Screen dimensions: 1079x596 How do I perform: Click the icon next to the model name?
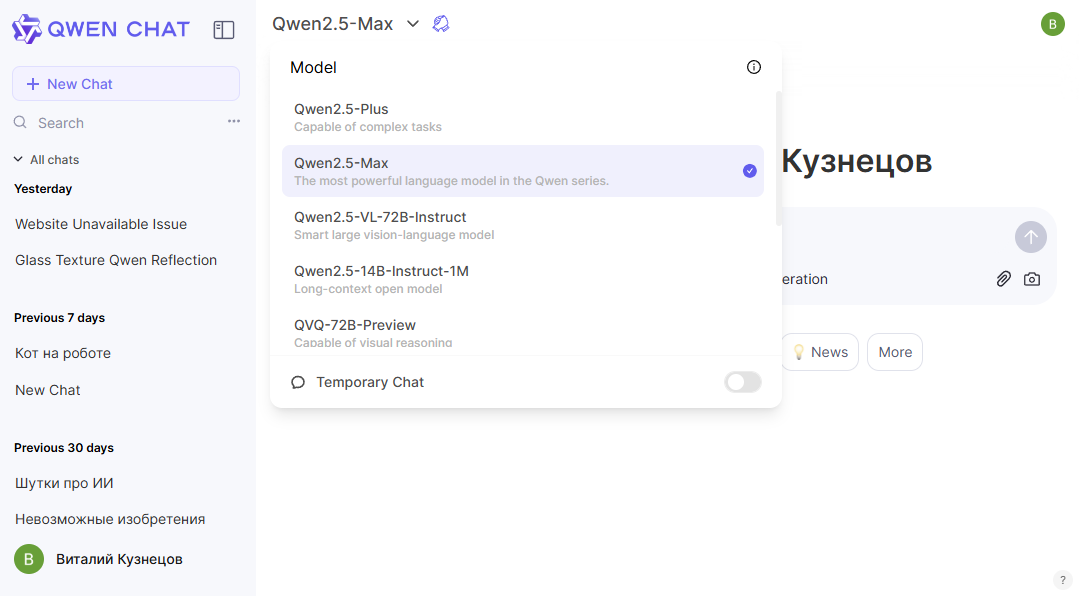[440, 24]
